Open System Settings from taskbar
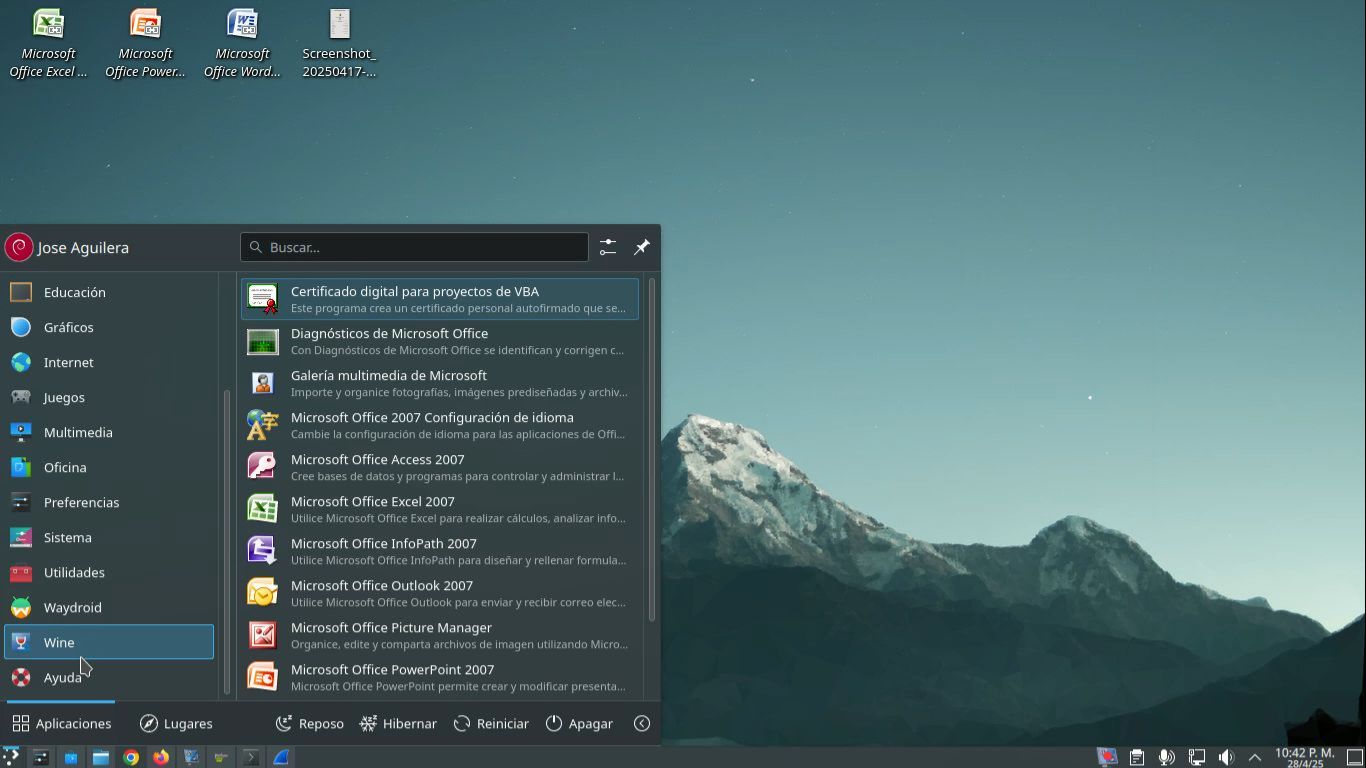 click(x=41, y=757)
